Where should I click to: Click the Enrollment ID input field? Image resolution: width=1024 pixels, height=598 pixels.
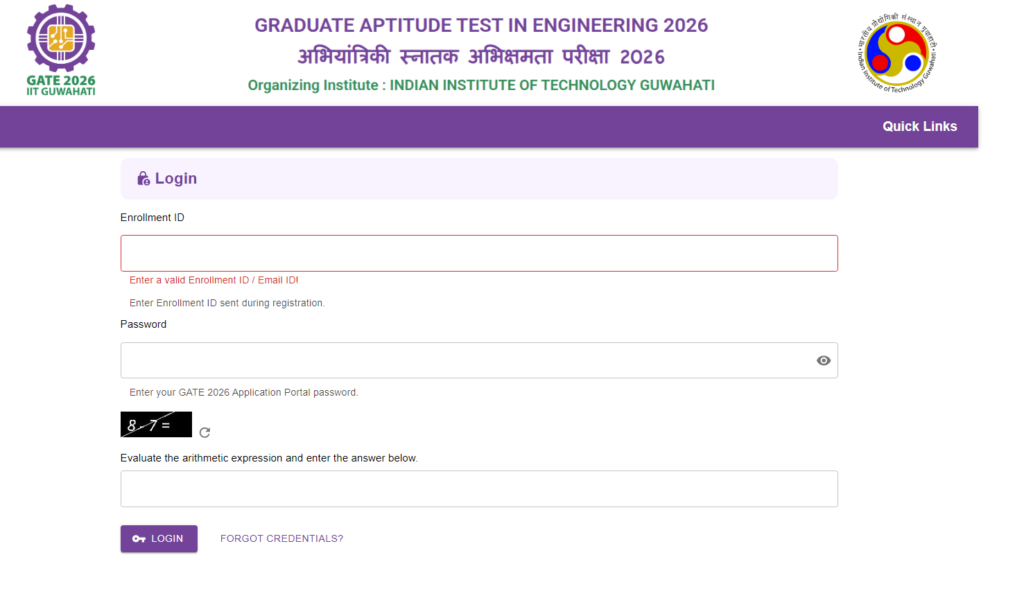point(478,253)
